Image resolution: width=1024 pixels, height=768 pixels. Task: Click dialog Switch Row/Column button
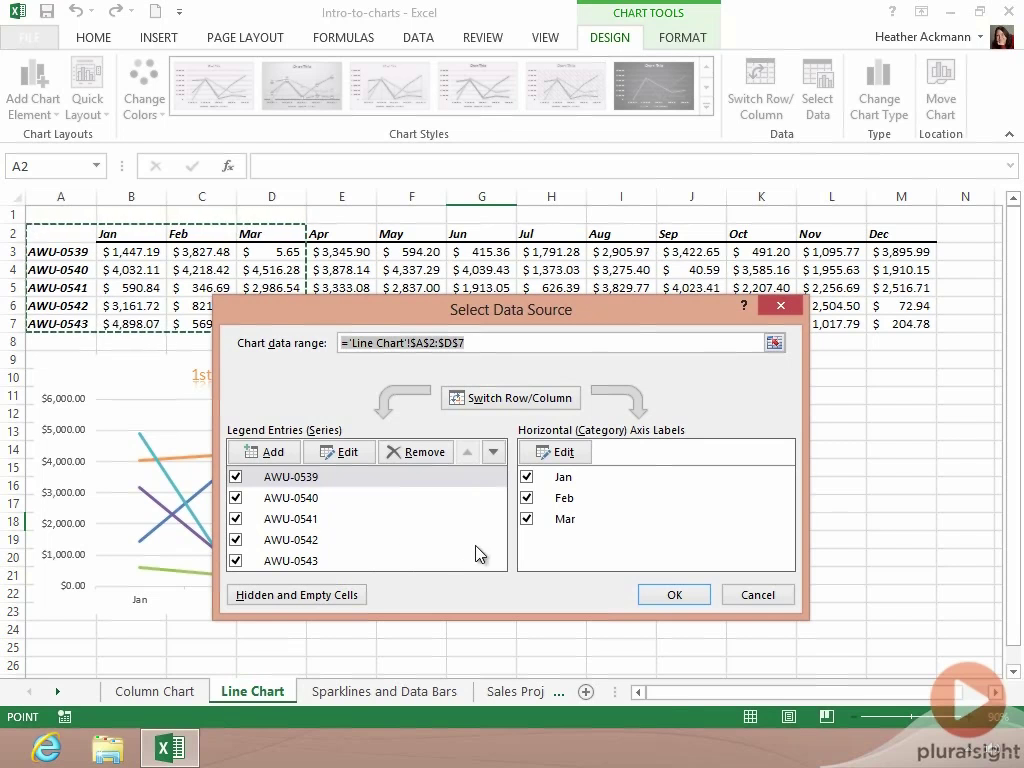[511, 398]
